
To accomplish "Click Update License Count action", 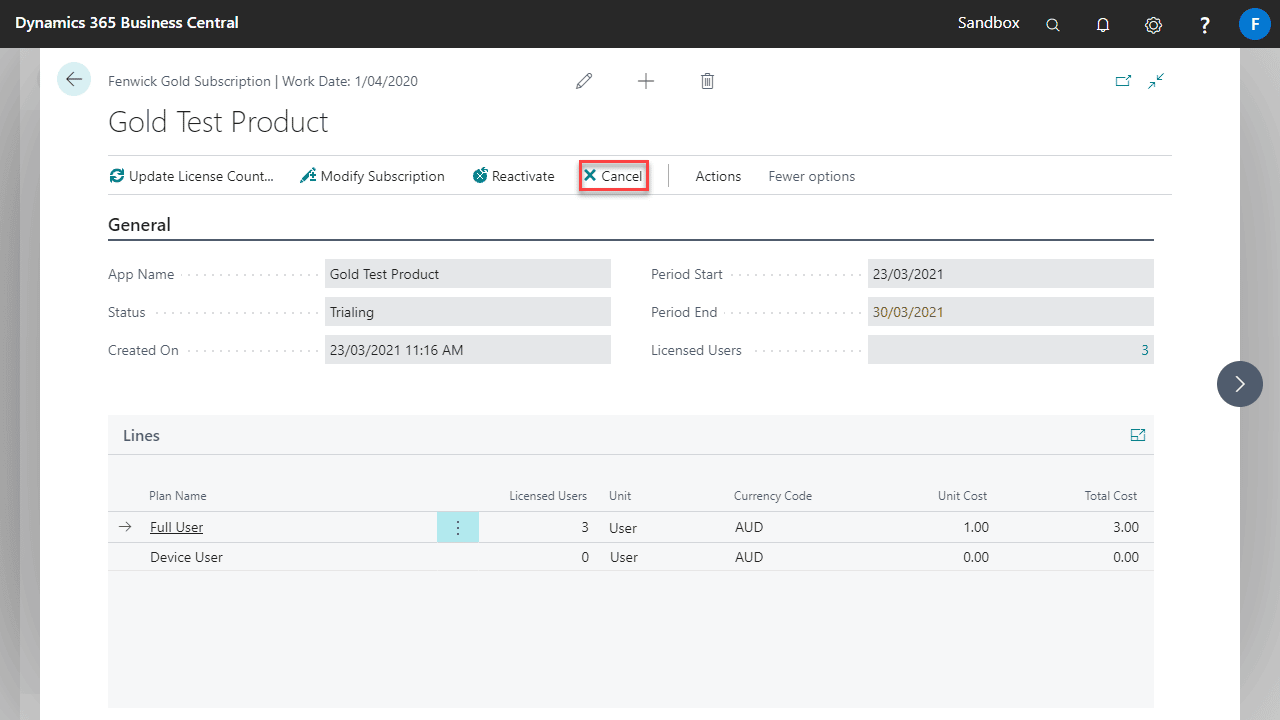I will (191, 176).
